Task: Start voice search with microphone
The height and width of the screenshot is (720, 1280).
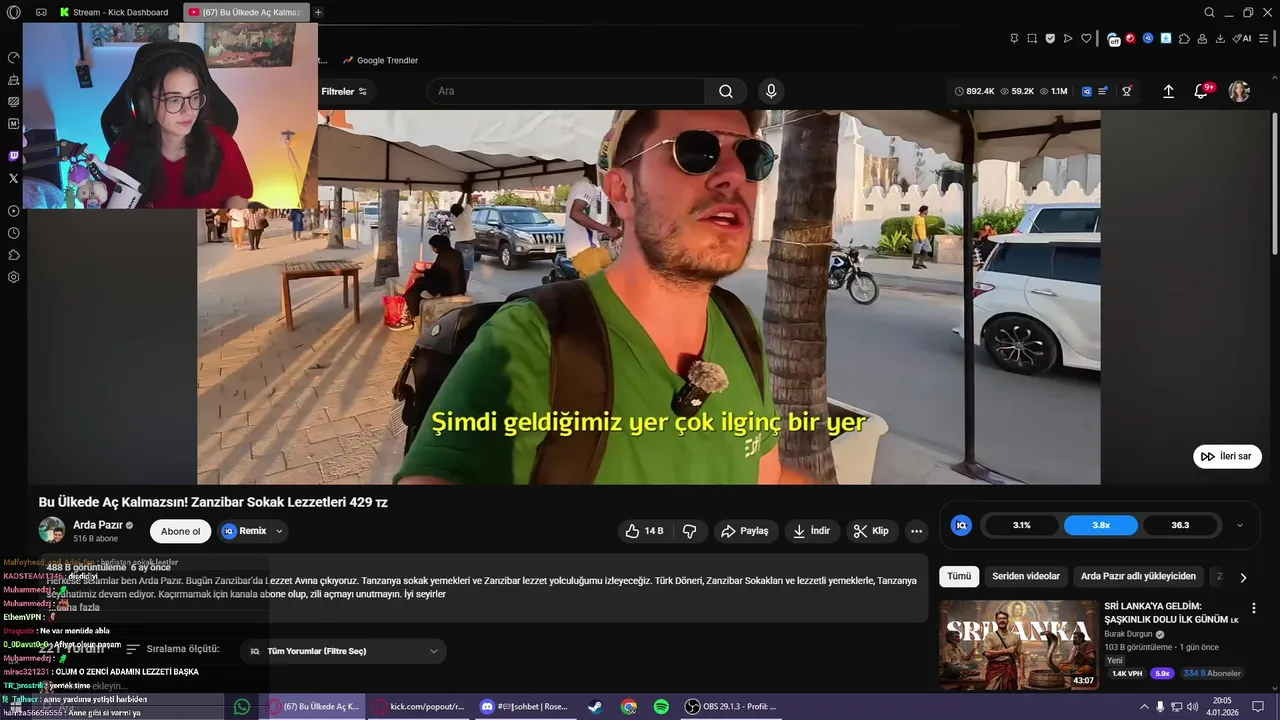Action: [x=771, y=91]
